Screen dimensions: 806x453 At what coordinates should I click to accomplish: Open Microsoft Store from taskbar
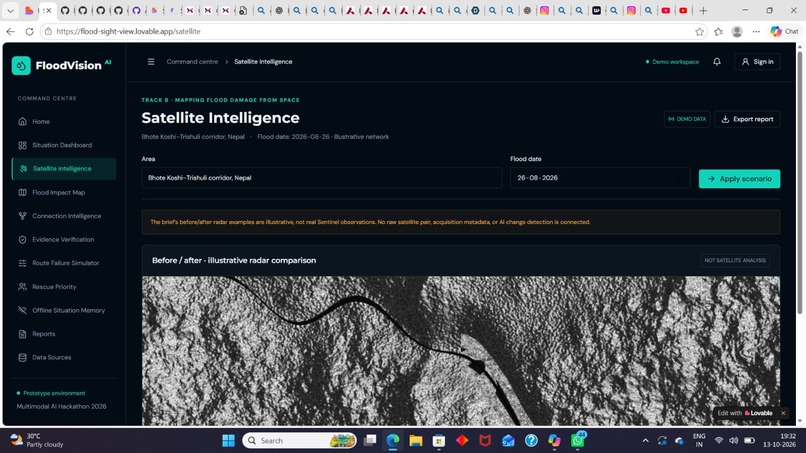[438, 441]
